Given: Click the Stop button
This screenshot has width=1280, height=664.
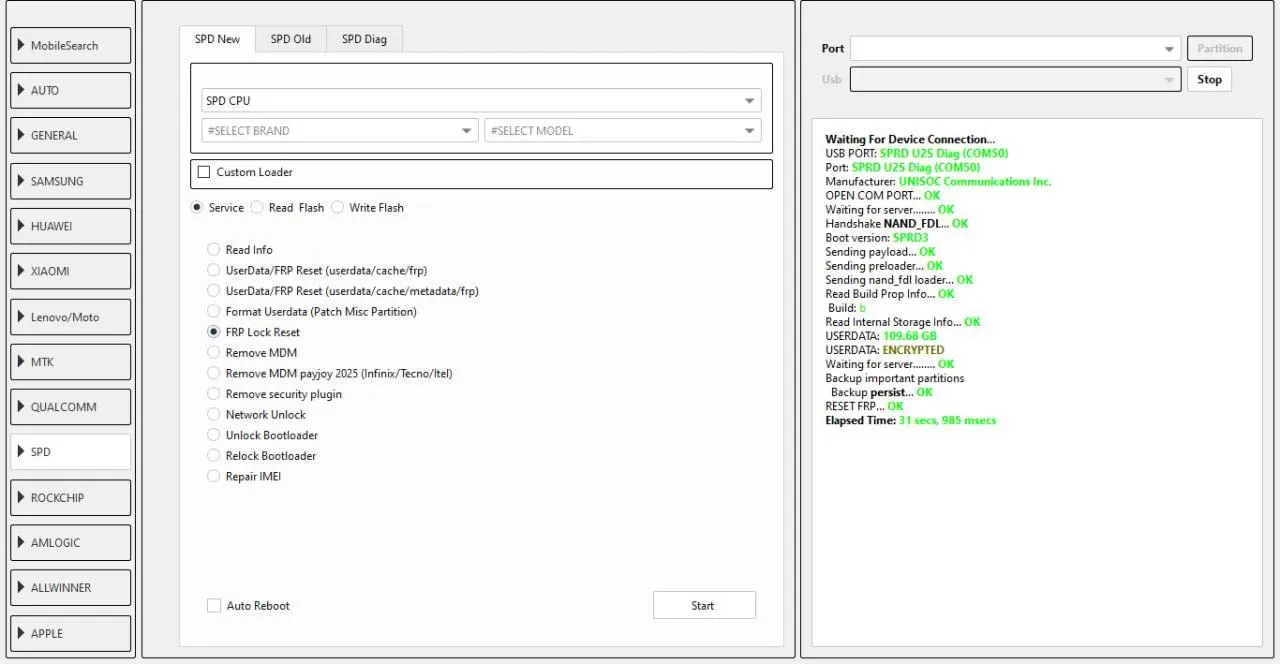Looking at the screenshot, I should click(1209, 80).
